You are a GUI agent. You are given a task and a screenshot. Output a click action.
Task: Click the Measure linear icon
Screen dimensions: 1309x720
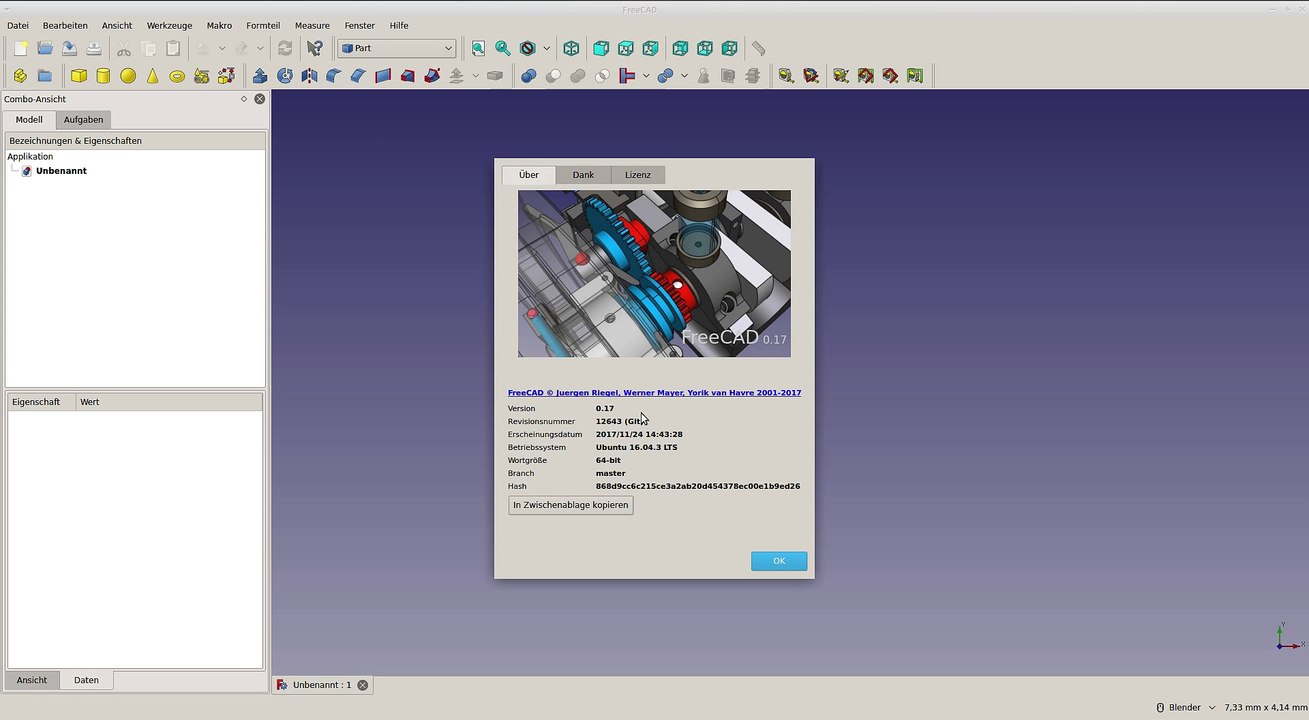787,76
